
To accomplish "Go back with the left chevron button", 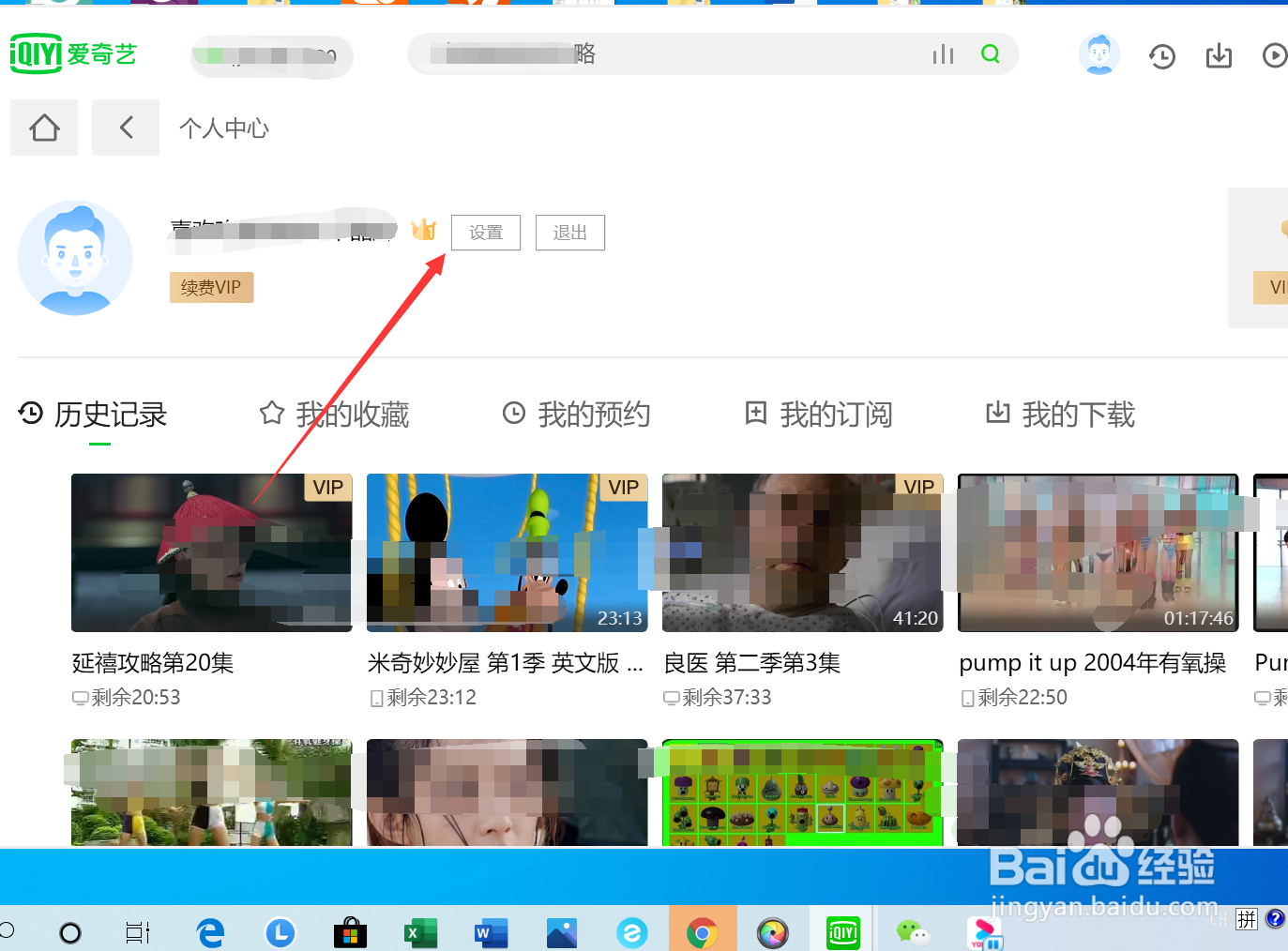I will click(126, 128).
